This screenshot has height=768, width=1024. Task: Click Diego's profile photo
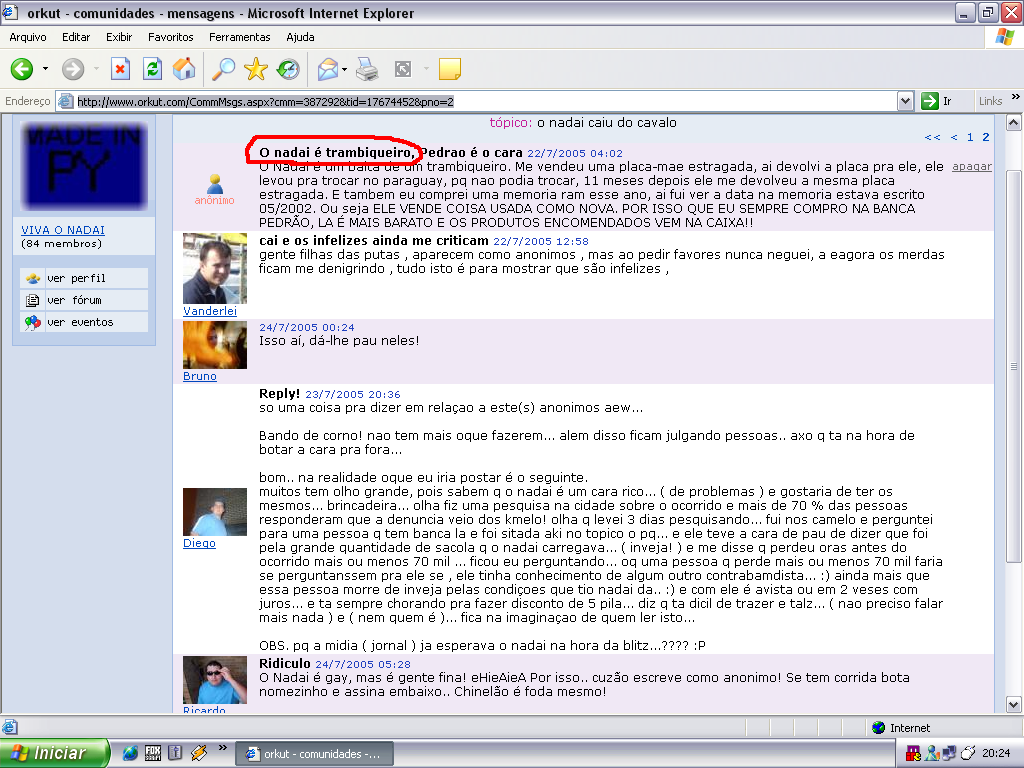215,512
